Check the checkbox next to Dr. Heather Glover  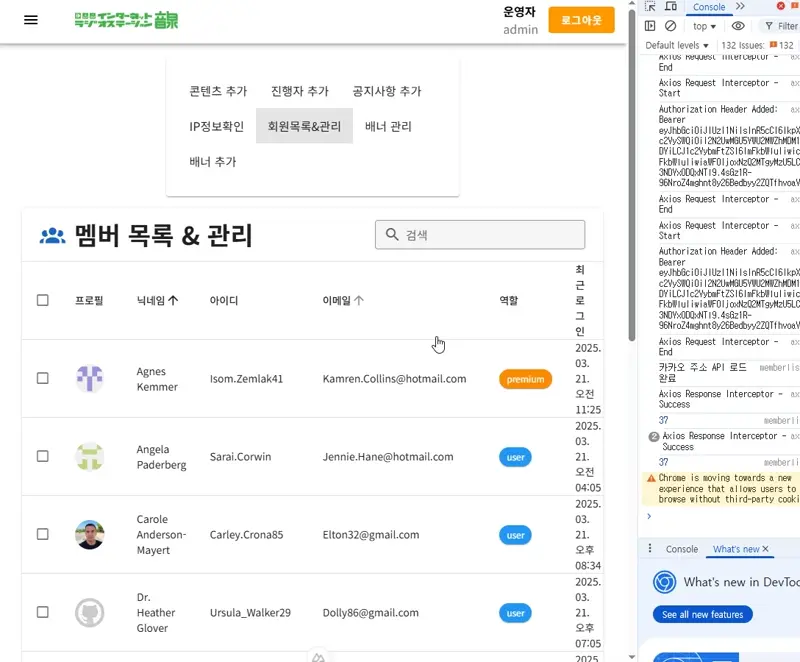point(42,613)
